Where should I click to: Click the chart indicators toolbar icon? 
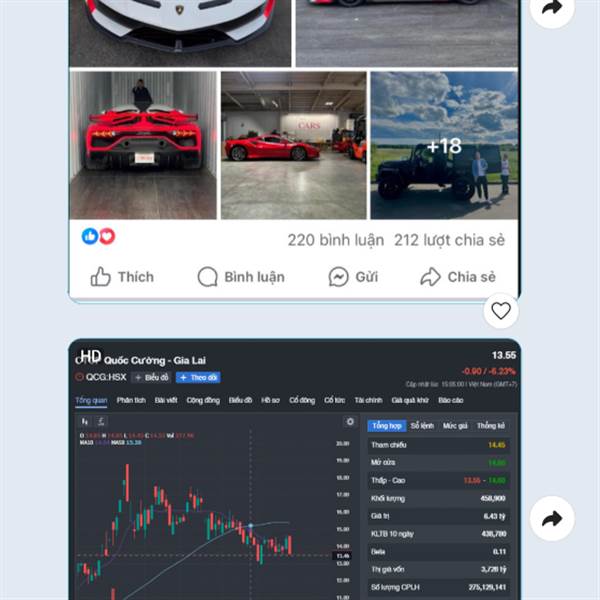point(101,422)
